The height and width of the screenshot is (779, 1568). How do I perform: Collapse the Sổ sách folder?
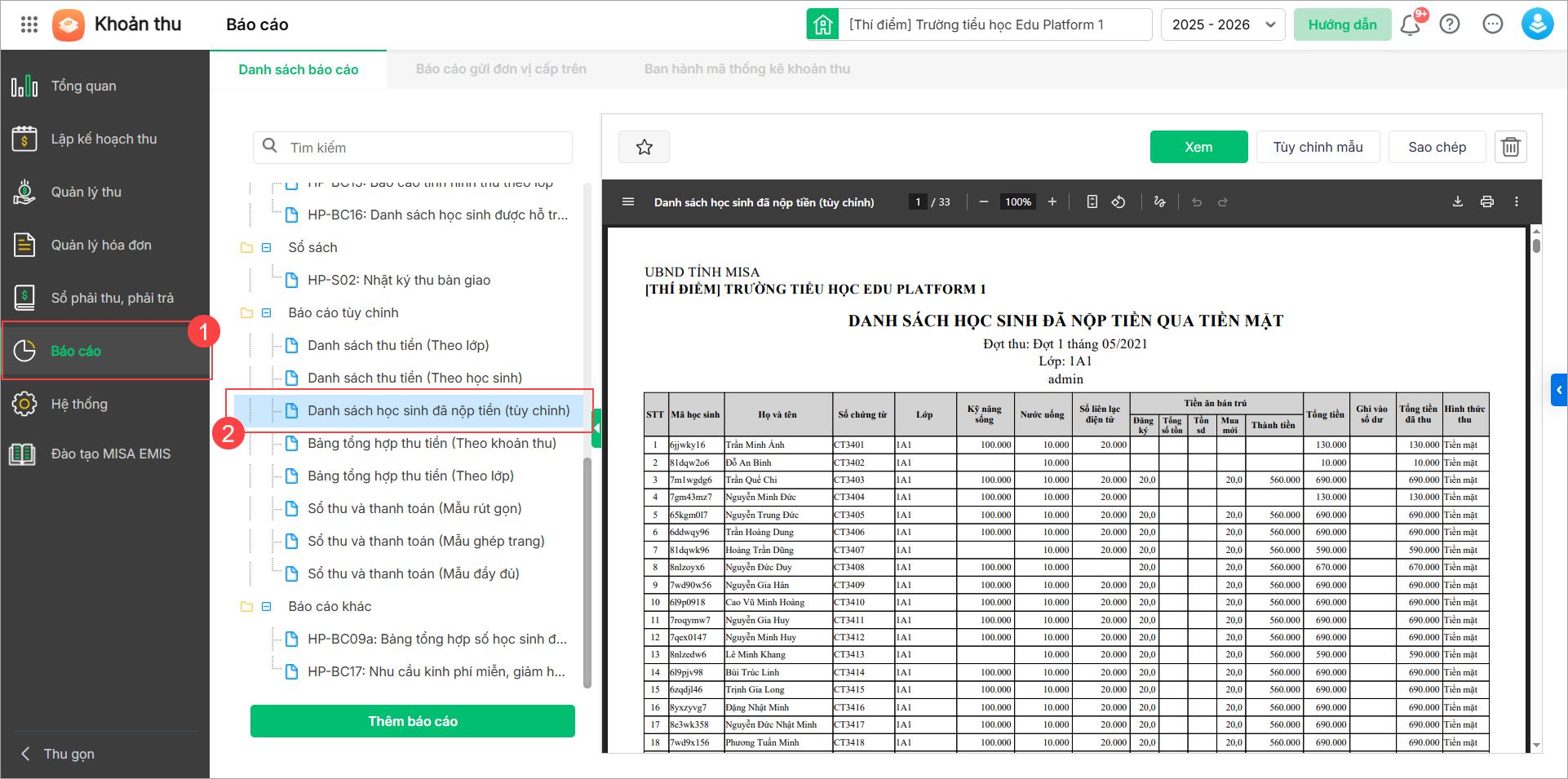click(266, 247)
